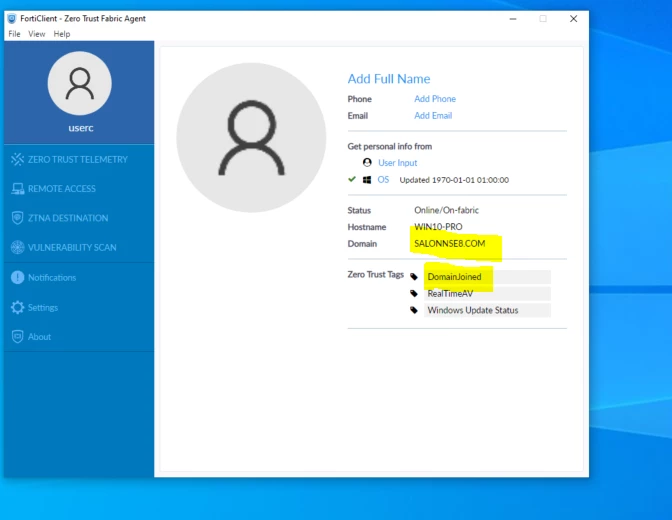This screenshot has height=520, width=672.
Task: Click the FortiClient shield icon in title bar
Action: 12,18
